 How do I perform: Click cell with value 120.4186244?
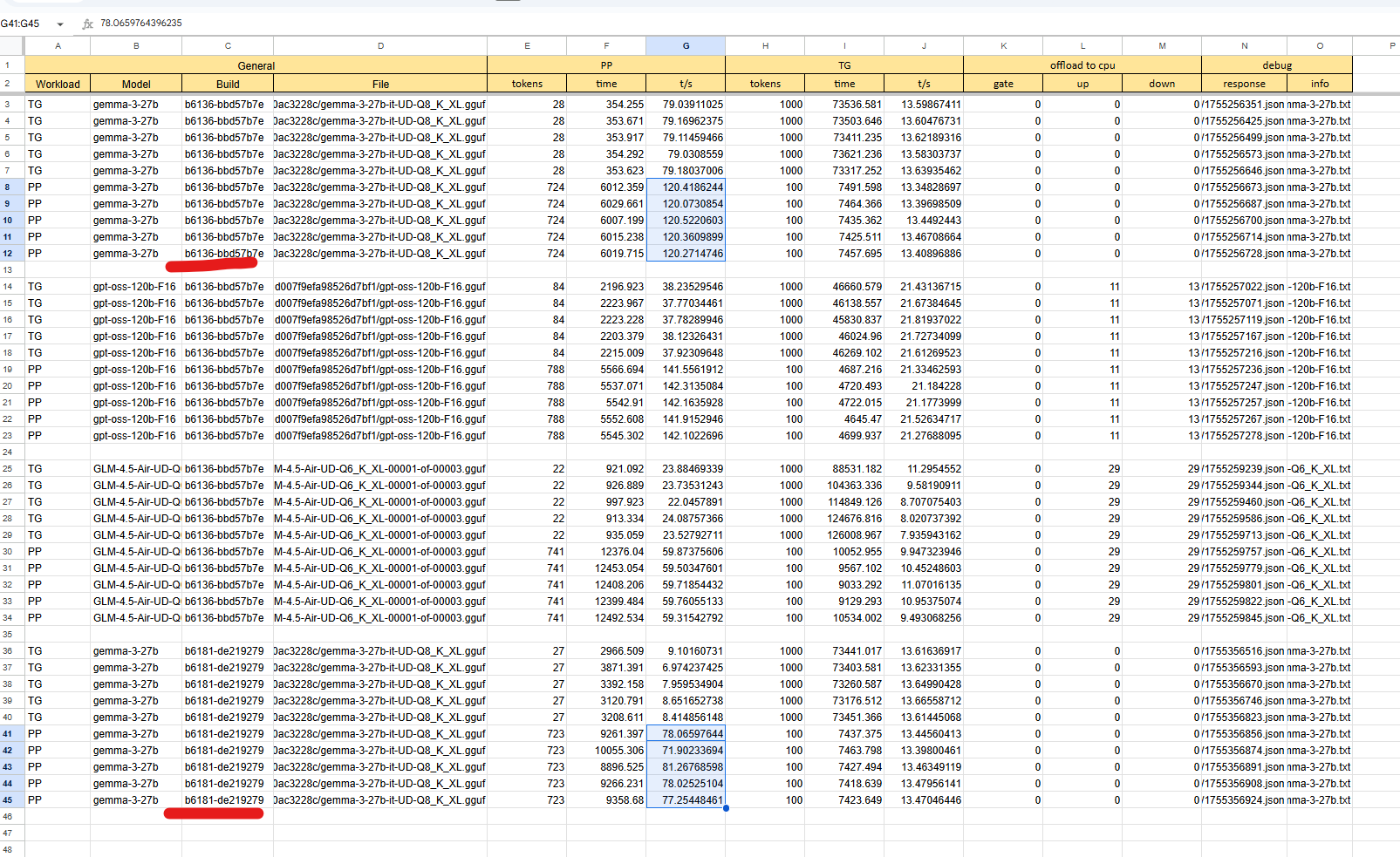[686, 187]
